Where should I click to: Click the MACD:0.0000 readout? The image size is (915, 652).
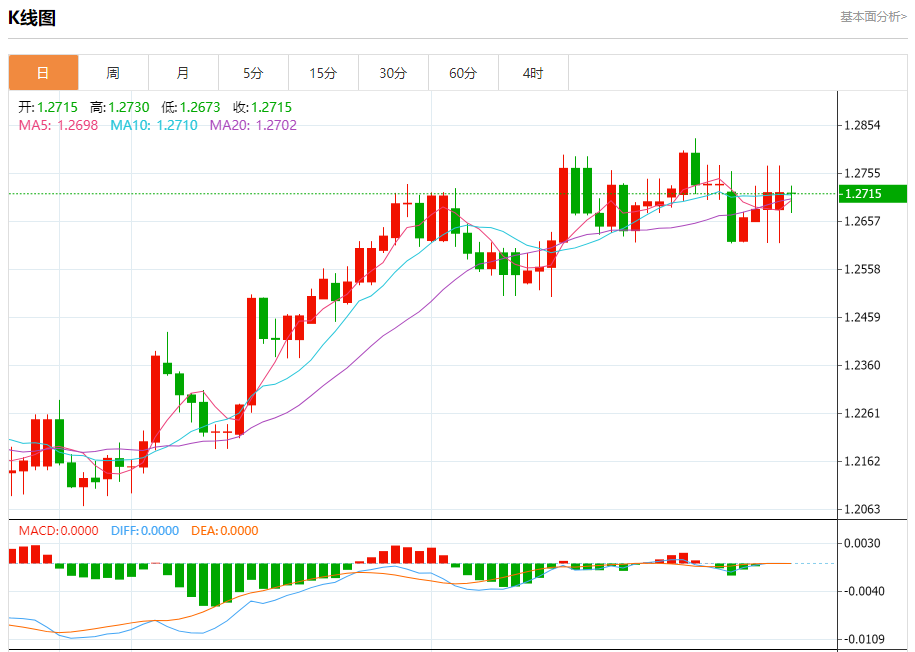coord(58,531)
